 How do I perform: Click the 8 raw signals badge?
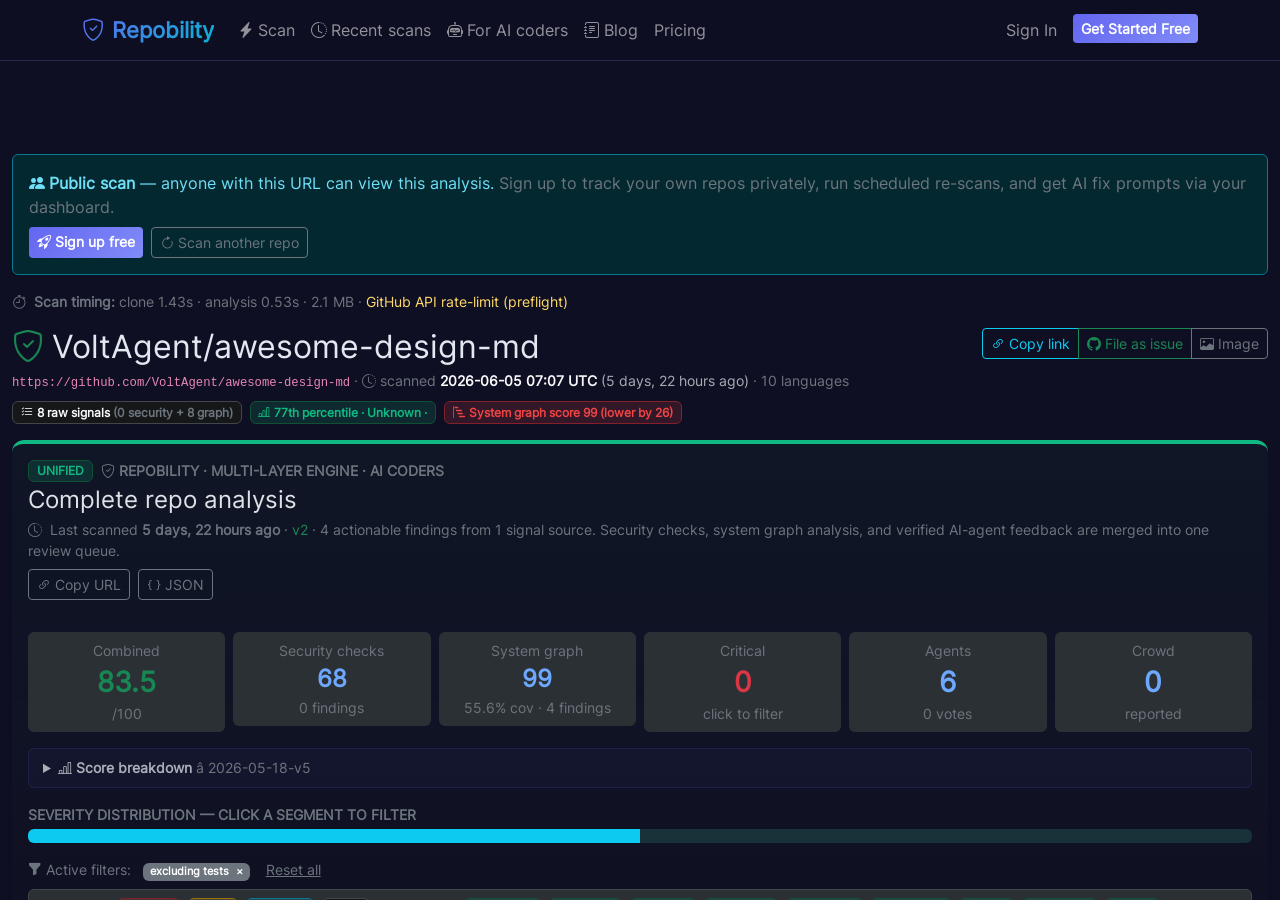(127, 412)
